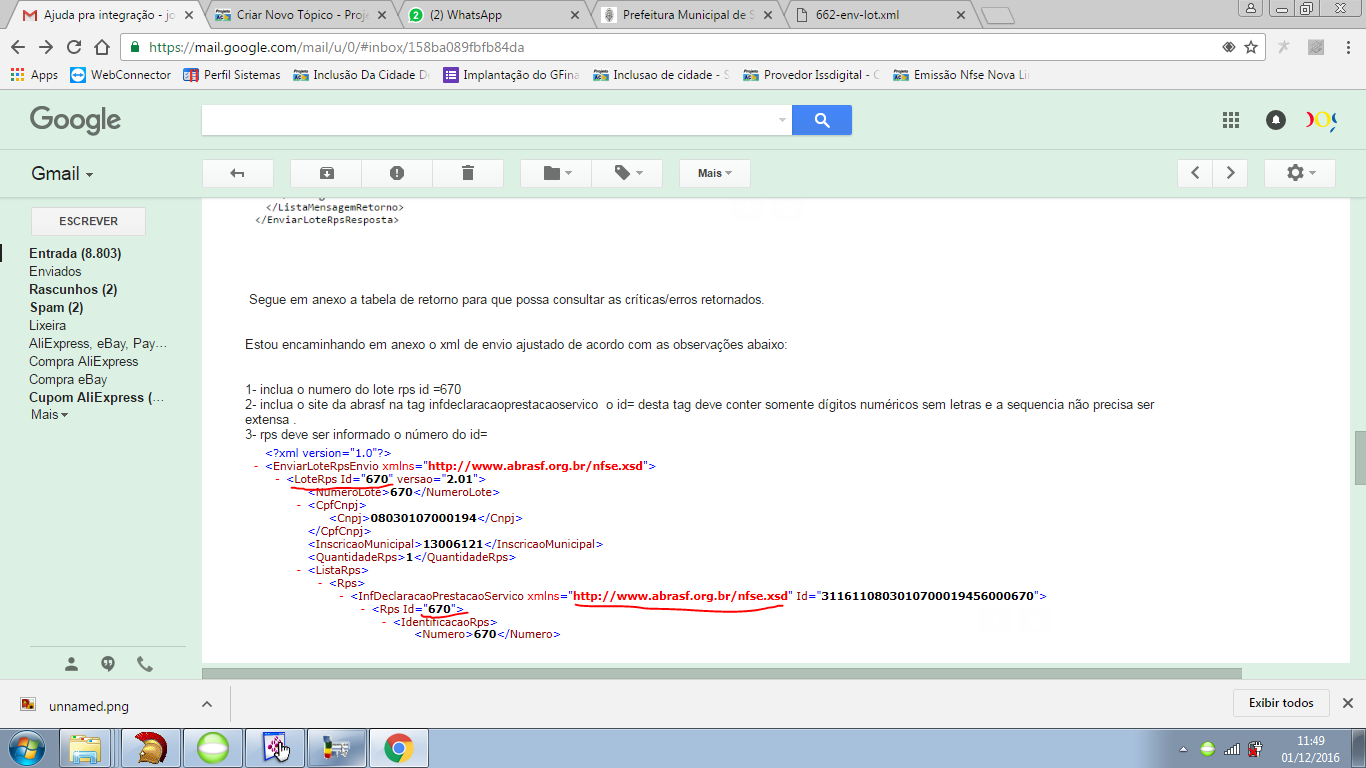This screenshot has width=1366, height=768.
Task: Open the Perfil Sistemas bookmark
Action: point(232,75)
